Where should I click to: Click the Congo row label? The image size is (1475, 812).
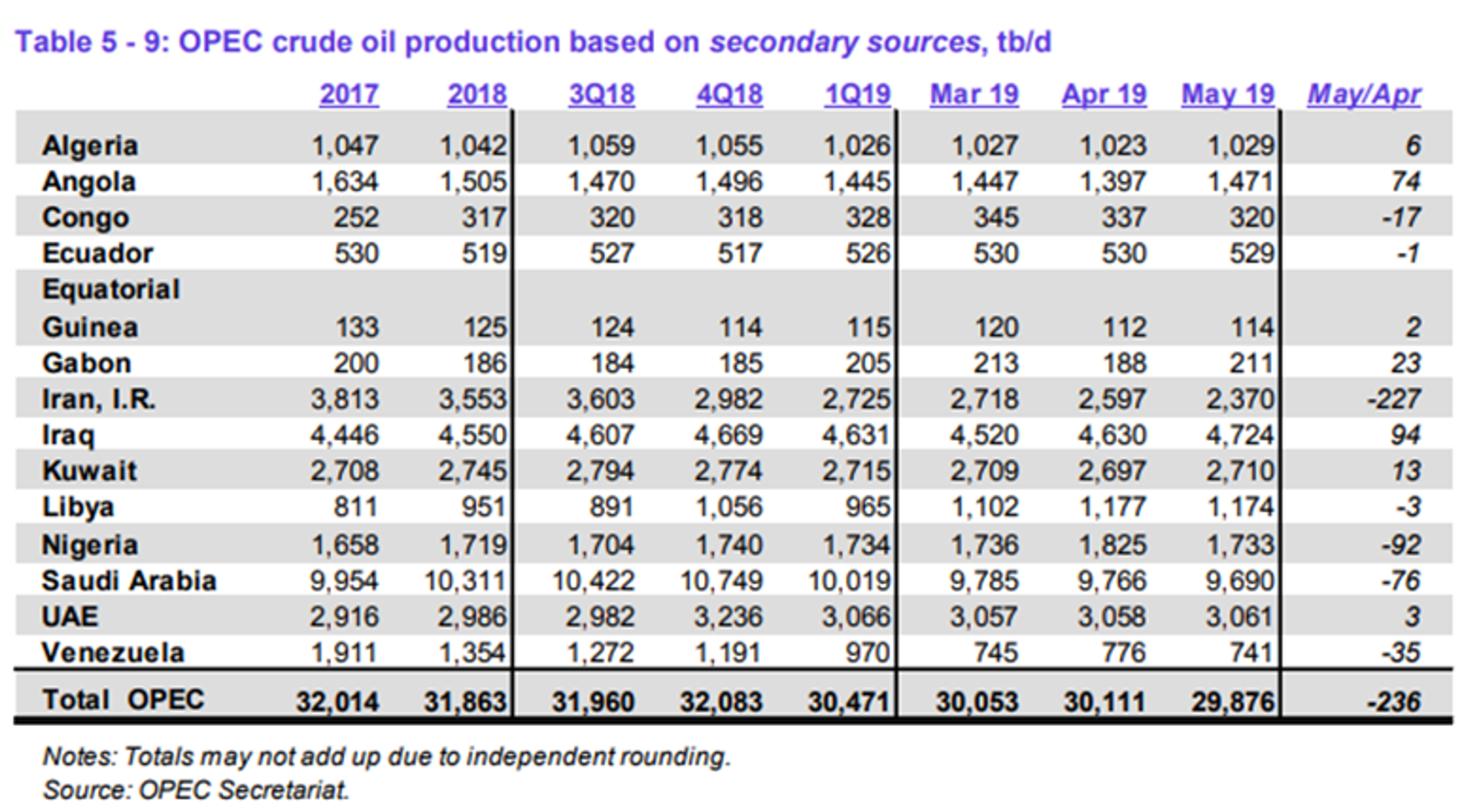coord(85,218)
